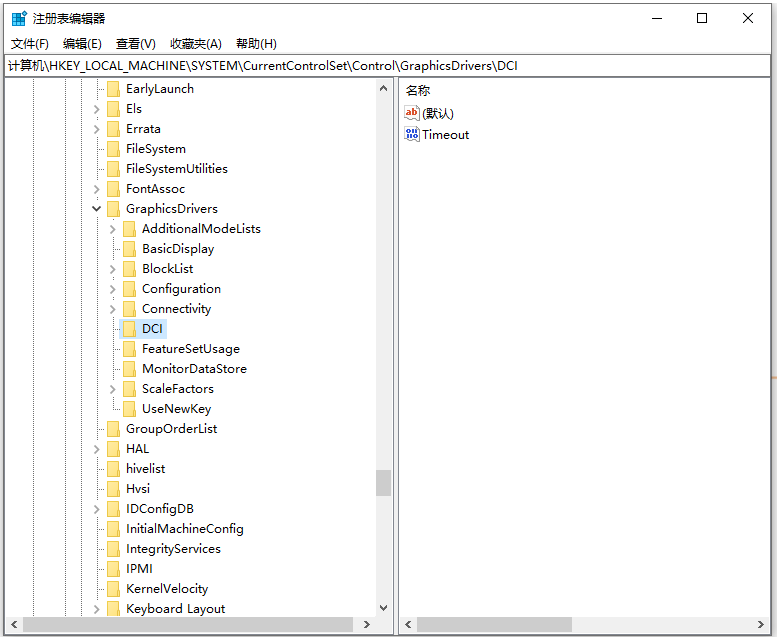This screenshot has width=777, height=639.
Task: Open the 查看(V) menu
Action: pyautogui.click(x=135, y=44)
